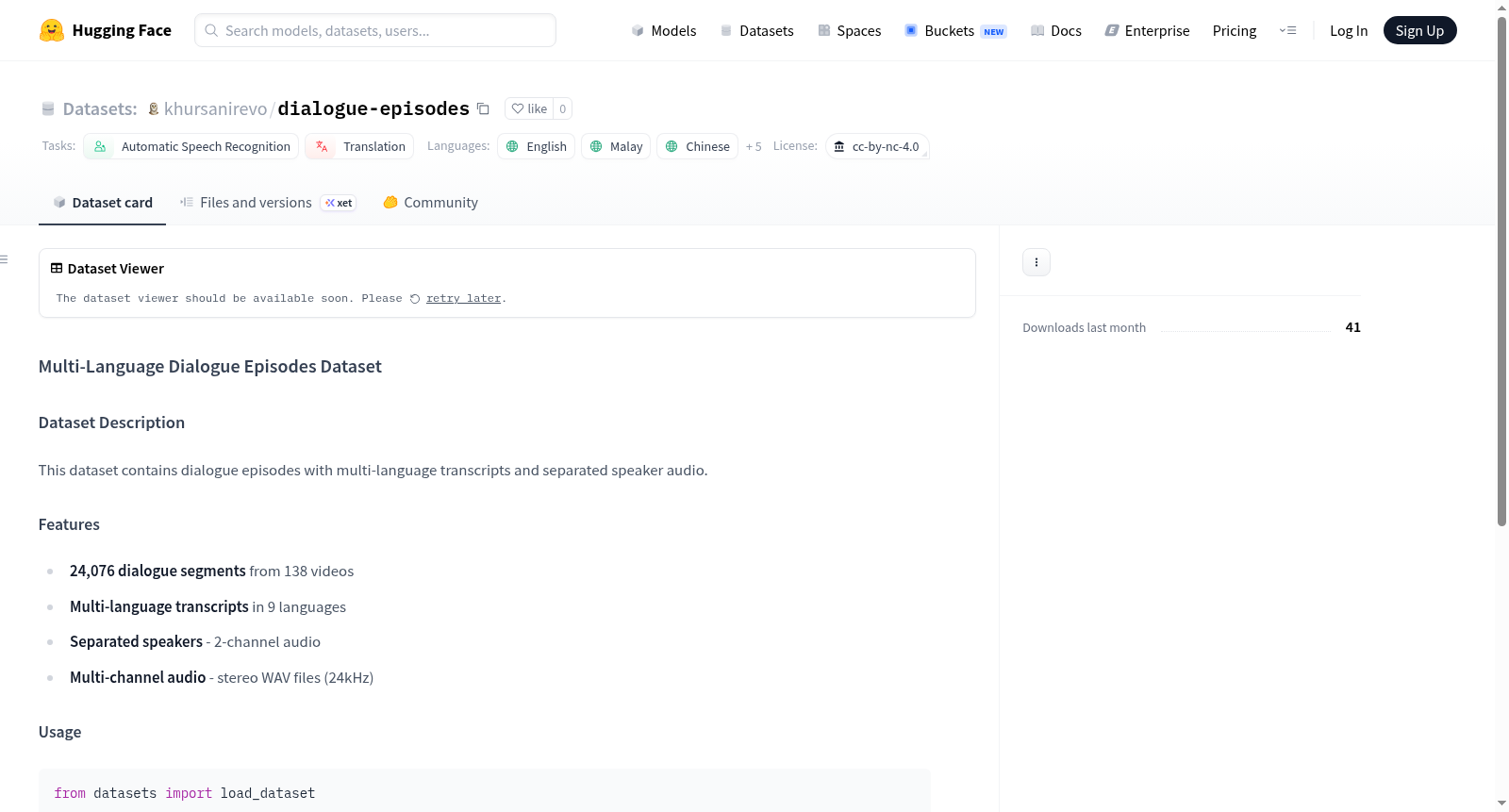1509x812 pixels.
Task: Copy dataset name with the copy icon
Action: (x=483, y=108)
